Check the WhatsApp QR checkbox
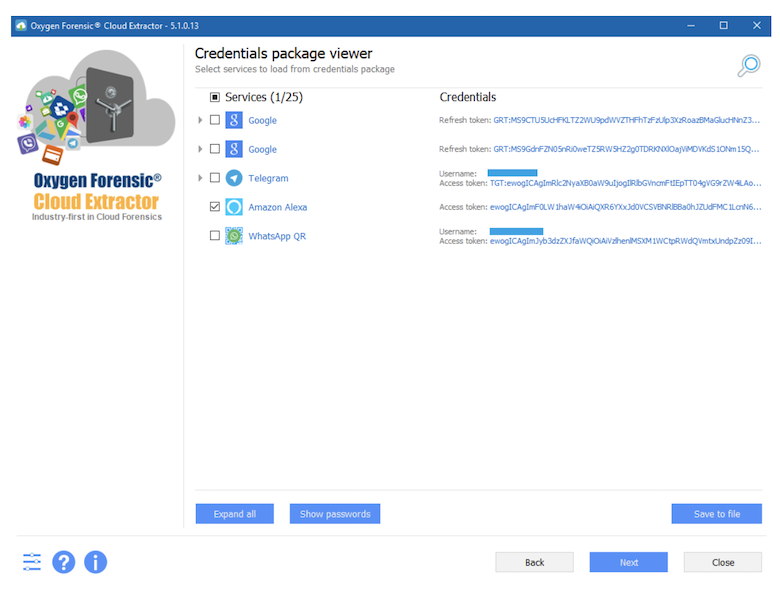 pos(214,235)
